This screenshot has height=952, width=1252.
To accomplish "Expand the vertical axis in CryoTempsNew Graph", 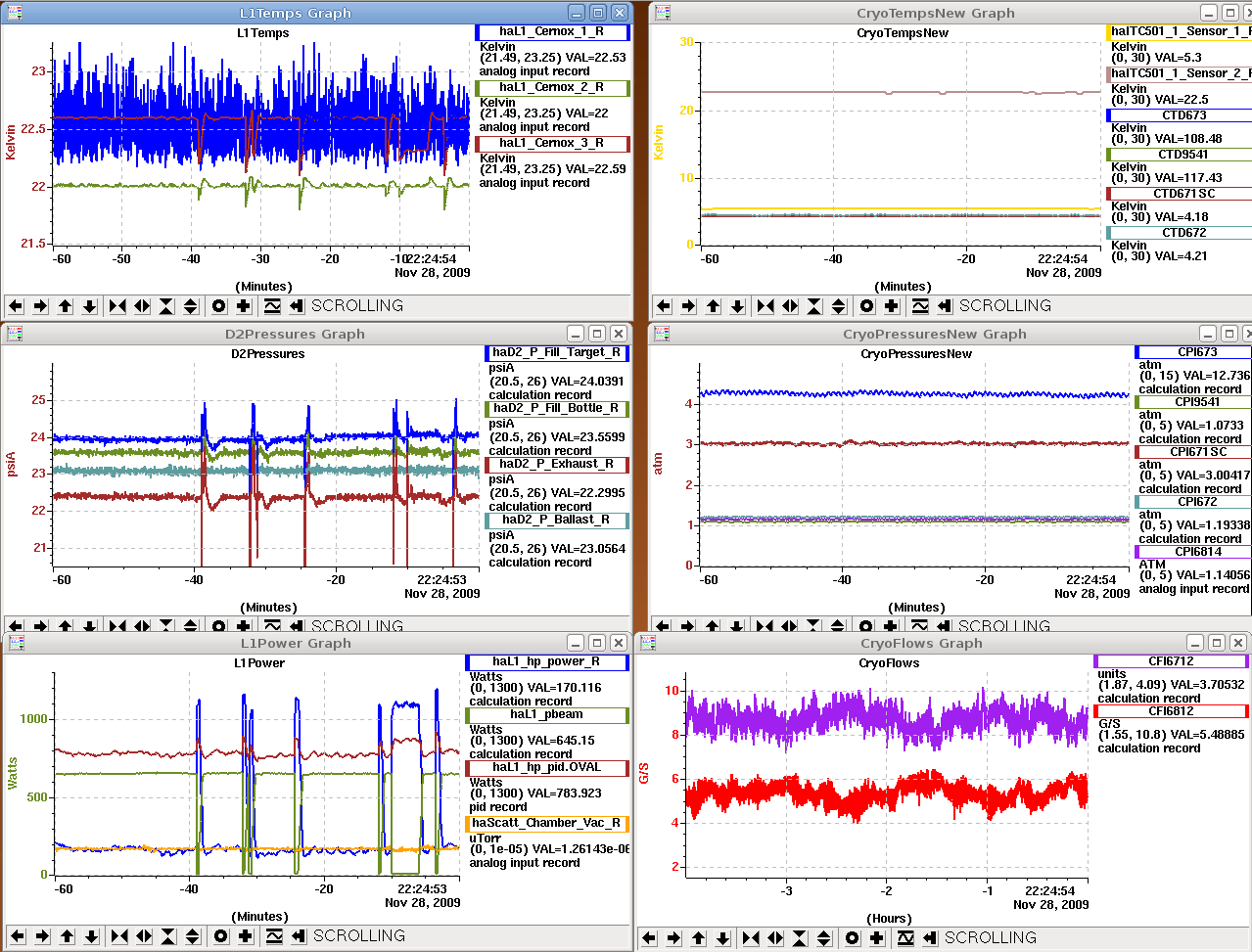I will tap(839, 306).
